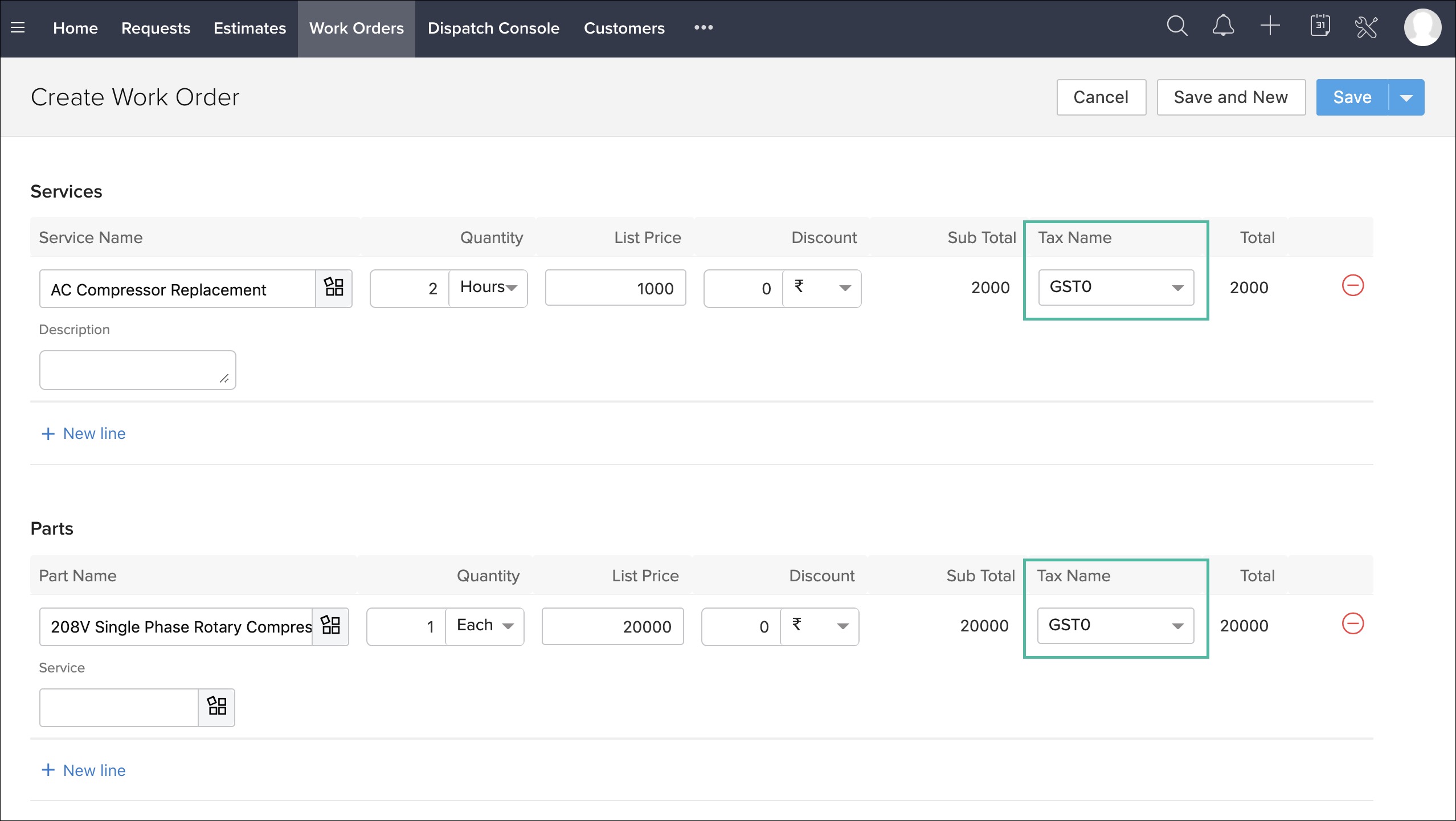Open part lookup icon beside 208V Compressor
Viewport: 1456px width, 821px height.
tap(330, 626)
